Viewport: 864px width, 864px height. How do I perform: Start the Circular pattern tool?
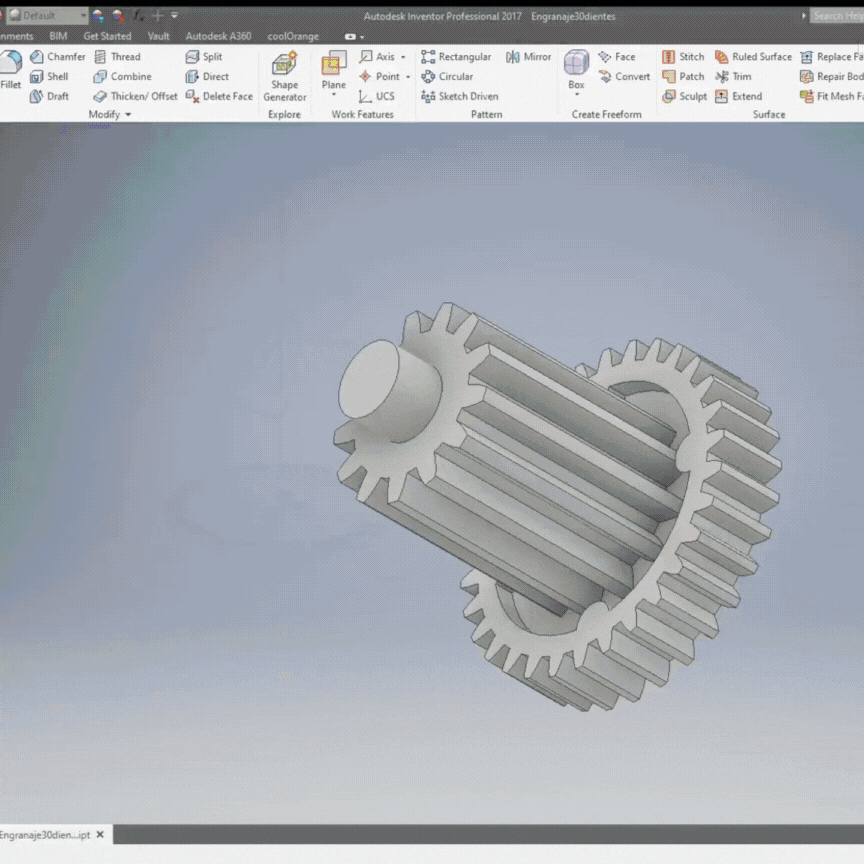[x=447, y=77]
